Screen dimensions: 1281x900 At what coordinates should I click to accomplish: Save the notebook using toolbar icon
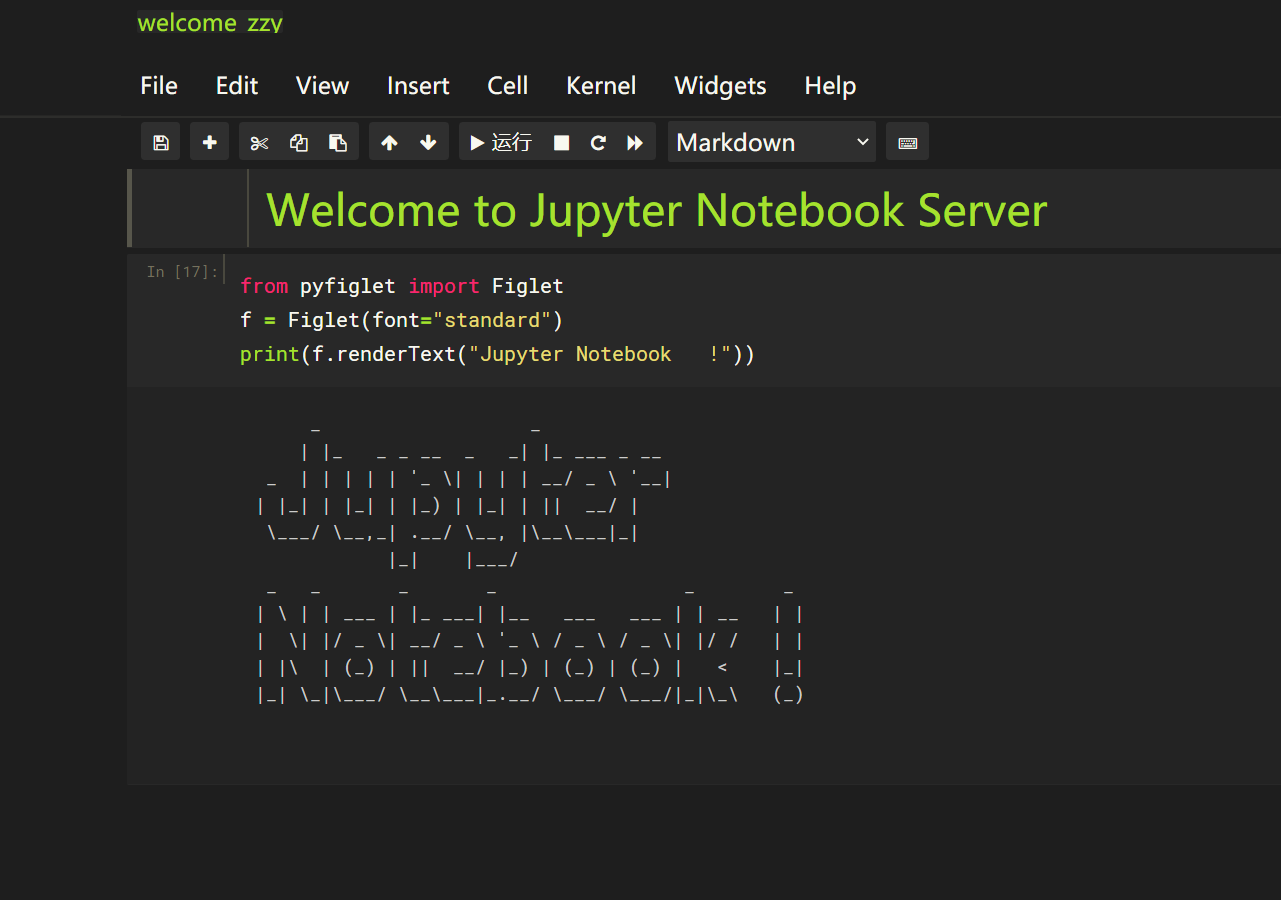point(160,141)
